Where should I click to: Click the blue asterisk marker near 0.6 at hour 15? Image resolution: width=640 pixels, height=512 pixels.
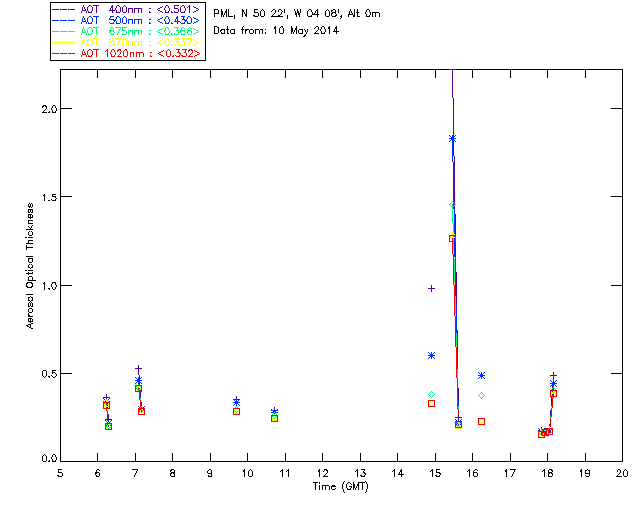coord(431,356)
